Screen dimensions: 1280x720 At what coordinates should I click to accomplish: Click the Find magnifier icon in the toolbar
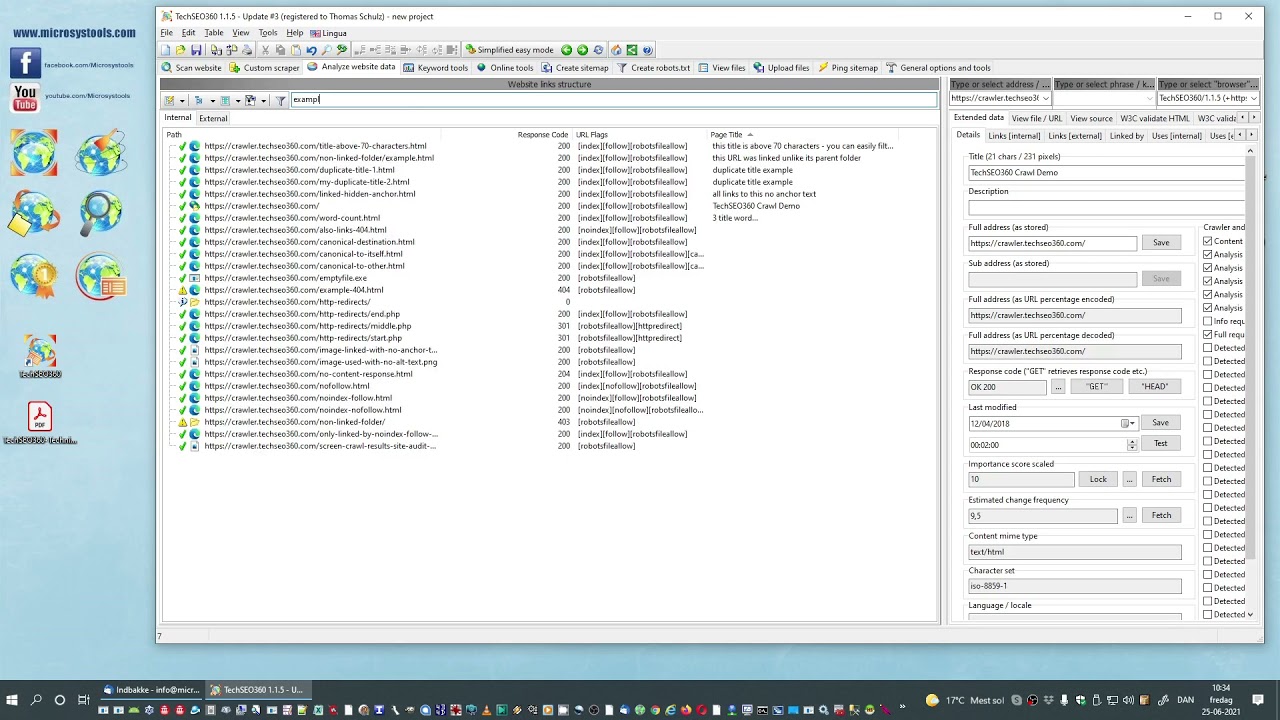click(x=326, y=50)
